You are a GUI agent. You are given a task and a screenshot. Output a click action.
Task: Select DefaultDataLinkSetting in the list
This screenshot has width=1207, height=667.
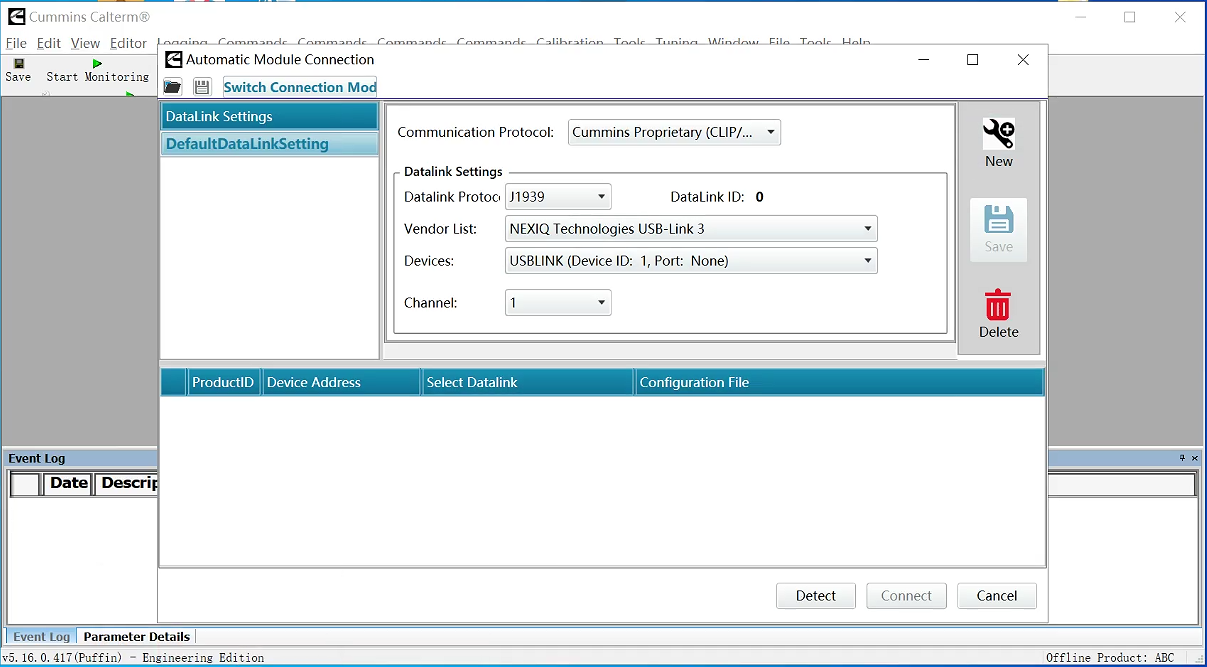[x=269, y=144]
